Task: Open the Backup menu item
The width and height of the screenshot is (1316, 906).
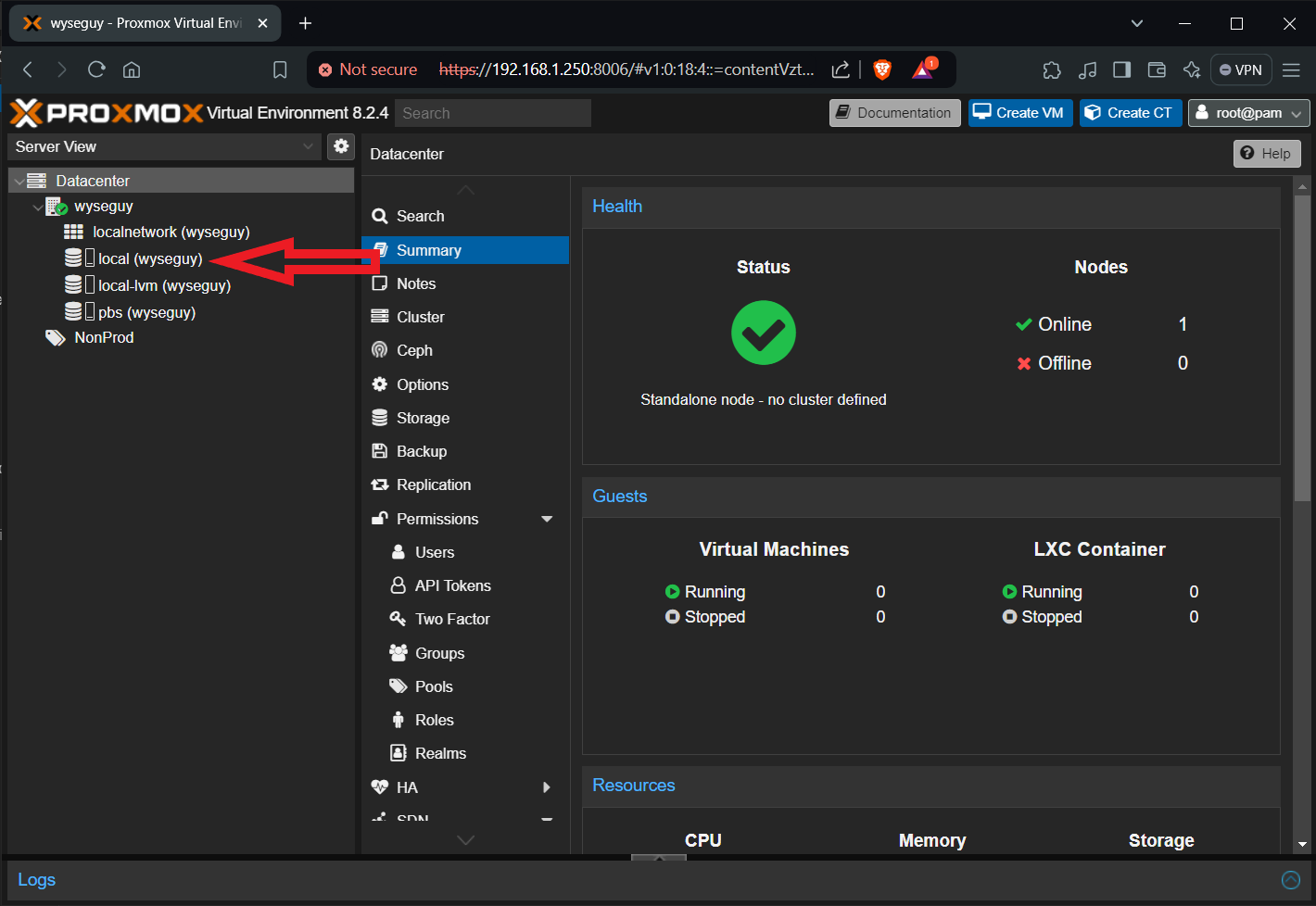Action: [x=465, y=451]
